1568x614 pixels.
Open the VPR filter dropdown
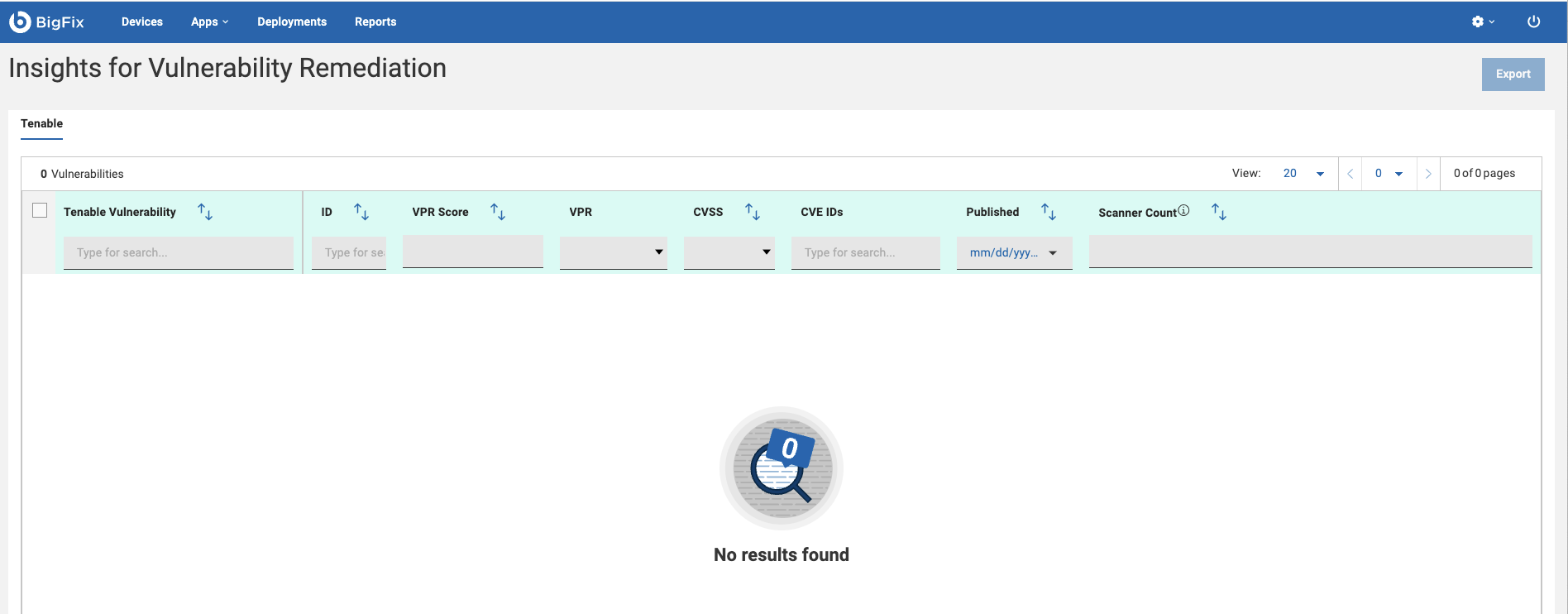click(614, 252)
